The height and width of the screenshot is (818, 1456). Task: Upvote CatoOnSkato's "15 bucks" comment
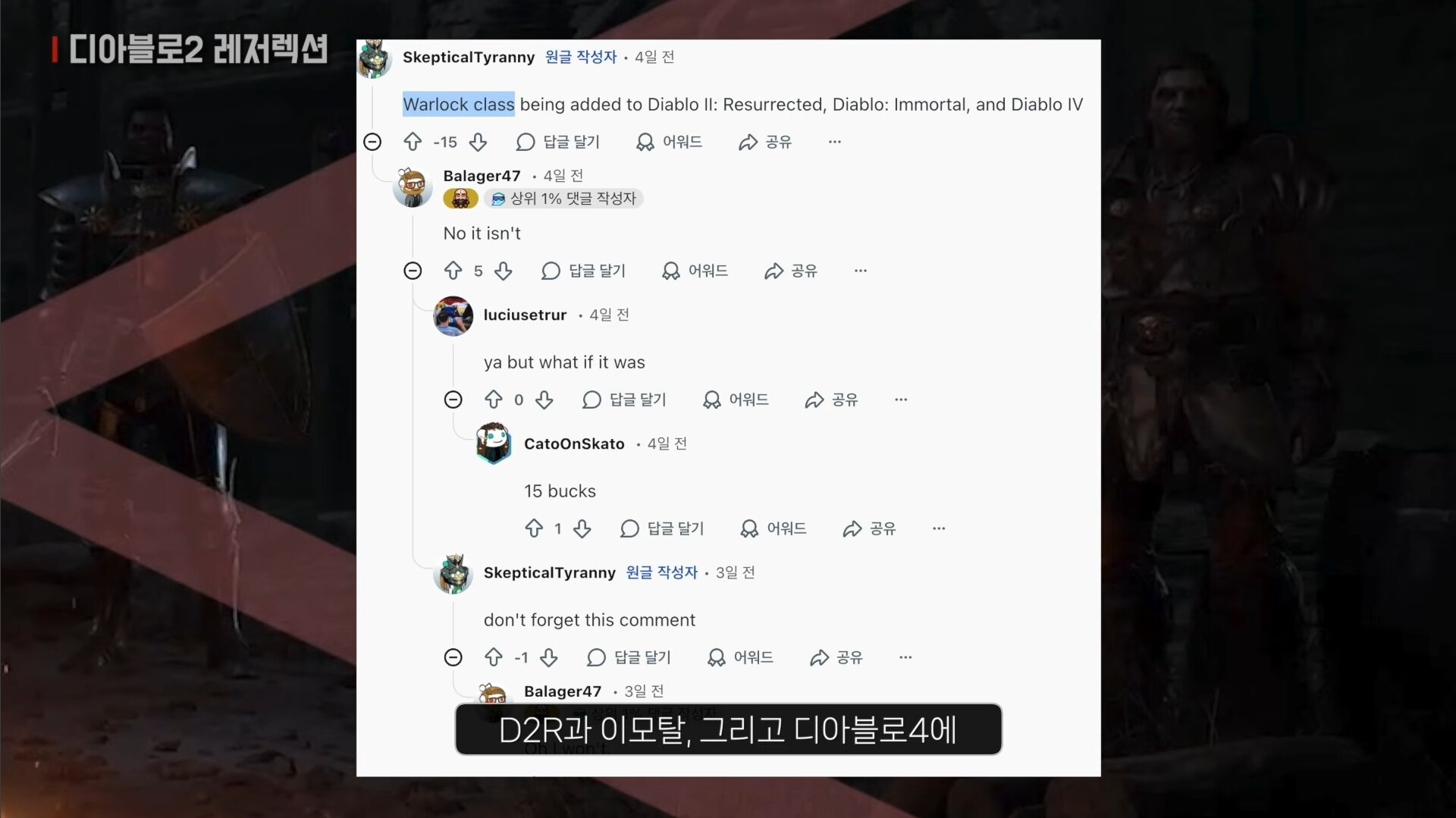534,528
